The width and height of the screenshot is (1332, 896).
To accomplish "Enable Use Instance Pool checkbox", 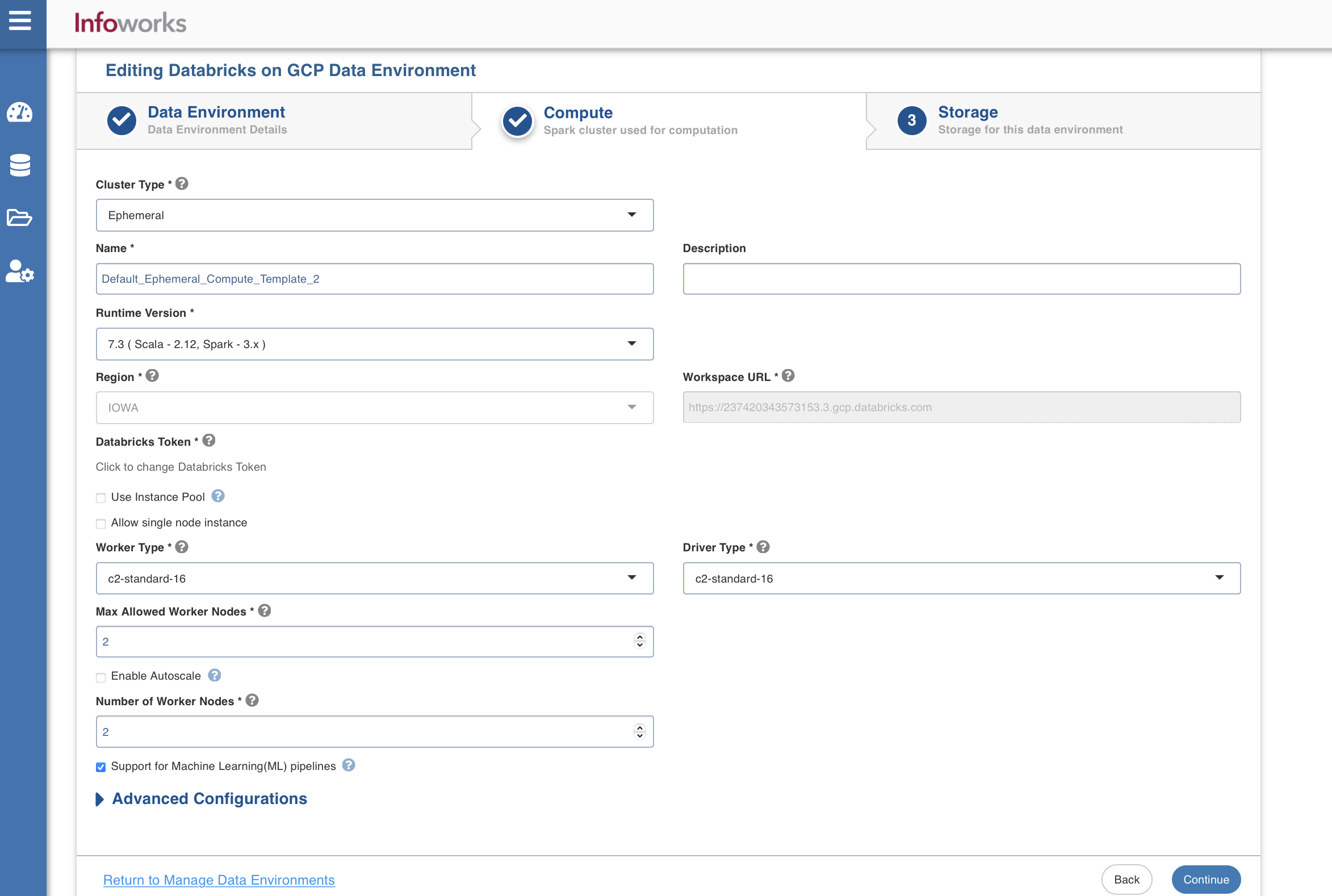I will (x=101, y=498).
